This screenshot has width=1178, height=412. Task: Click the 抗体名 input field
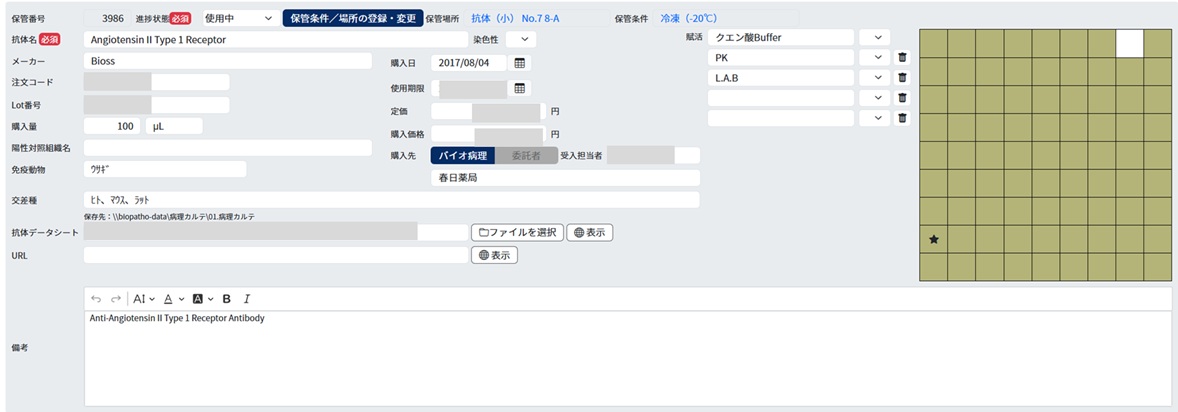(x=275, y=40)
